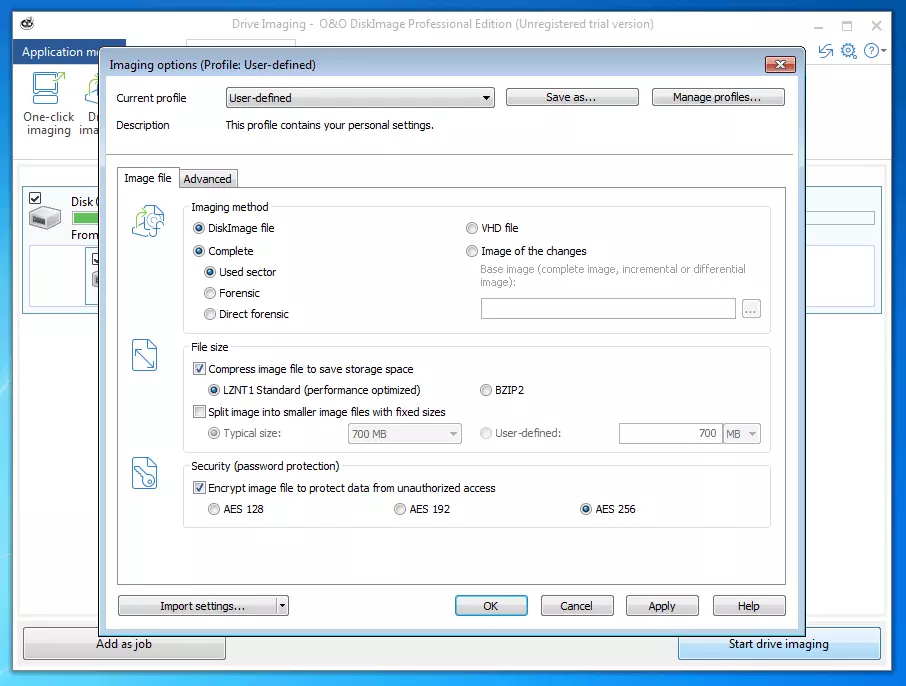Click the File size section icon
This screenshot has width=906, height=686.
(x=144, y=355)
